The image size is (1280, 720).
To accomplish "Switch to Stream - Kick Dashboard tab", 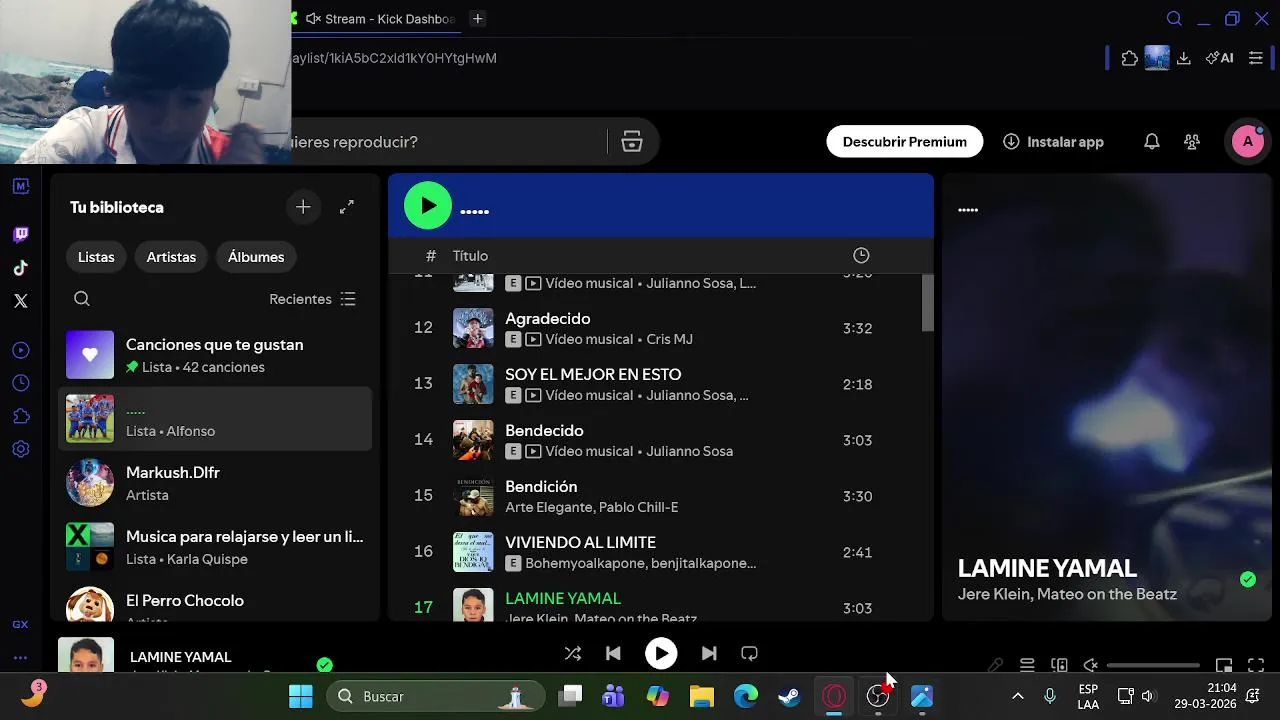I will [x=380, y=19].
